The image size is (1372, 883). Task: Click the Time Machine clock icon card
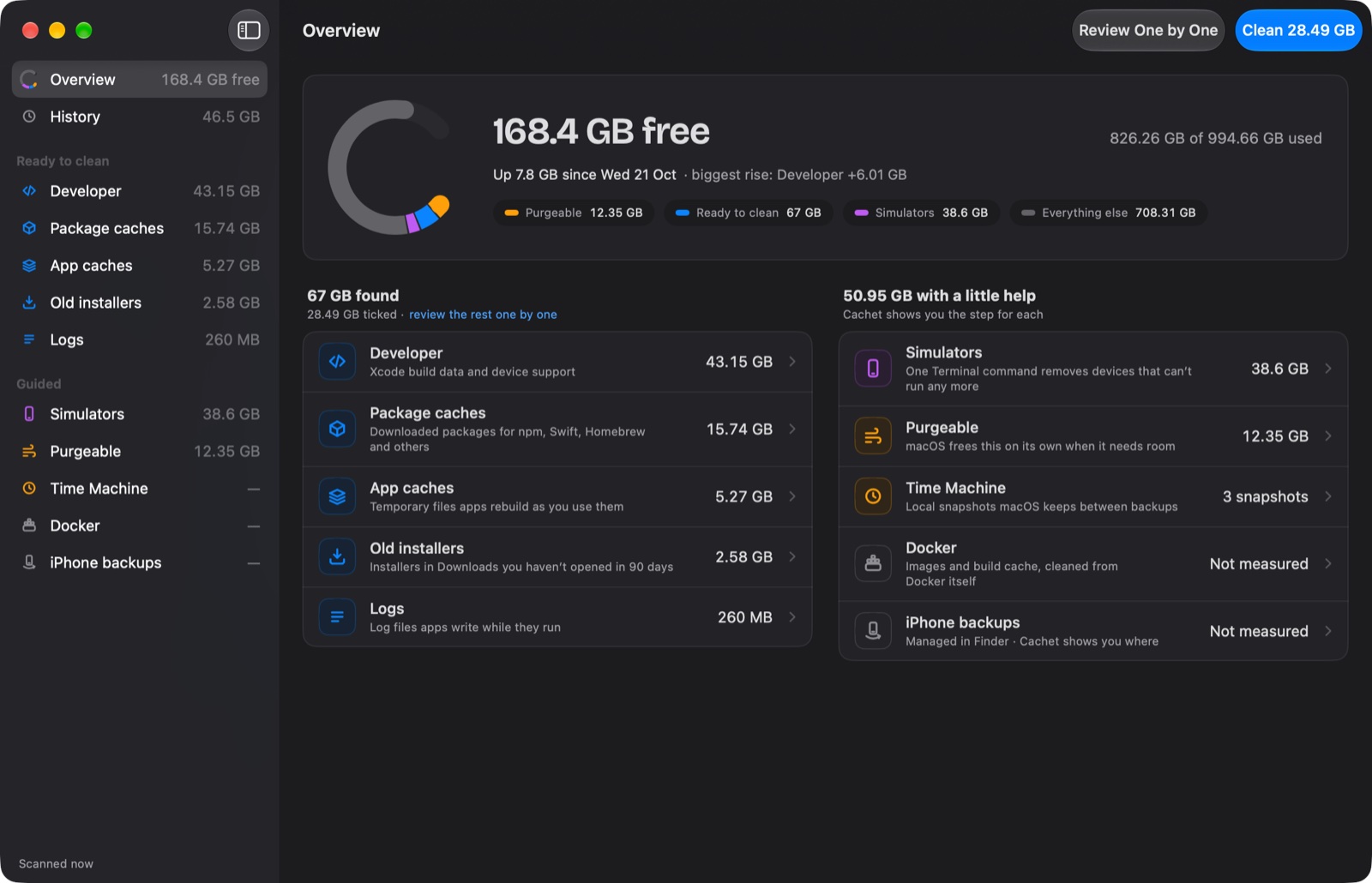pos(873,496)
